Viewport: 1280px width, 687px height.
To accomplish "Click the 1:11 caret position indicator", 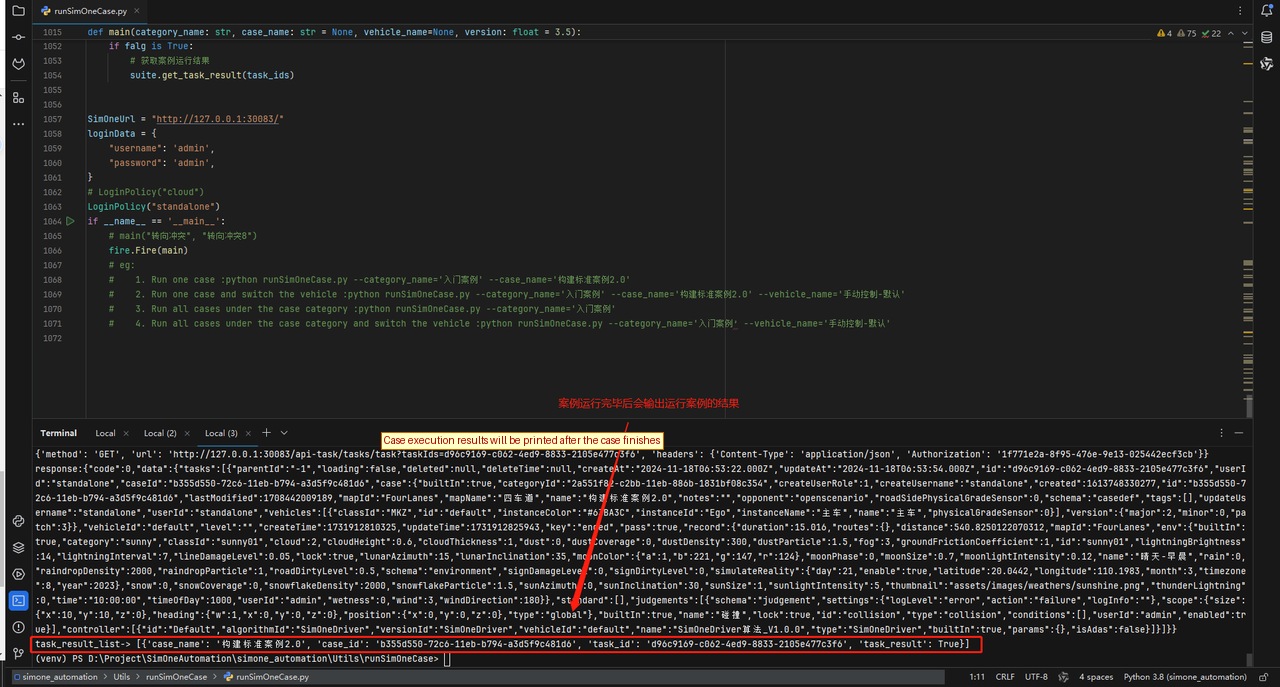I will (978, 677).
